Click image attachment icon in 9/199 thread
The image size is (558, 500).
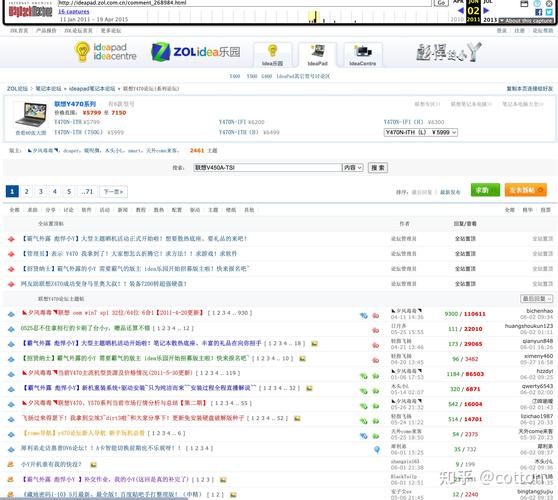(x=93, y=464)
